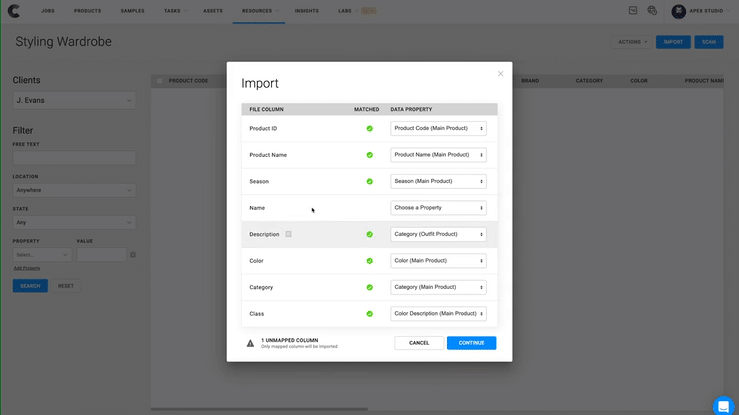Click the app logo in top-left corner
This screenshot has height=415, width=739.
click(x=13, y=11)
